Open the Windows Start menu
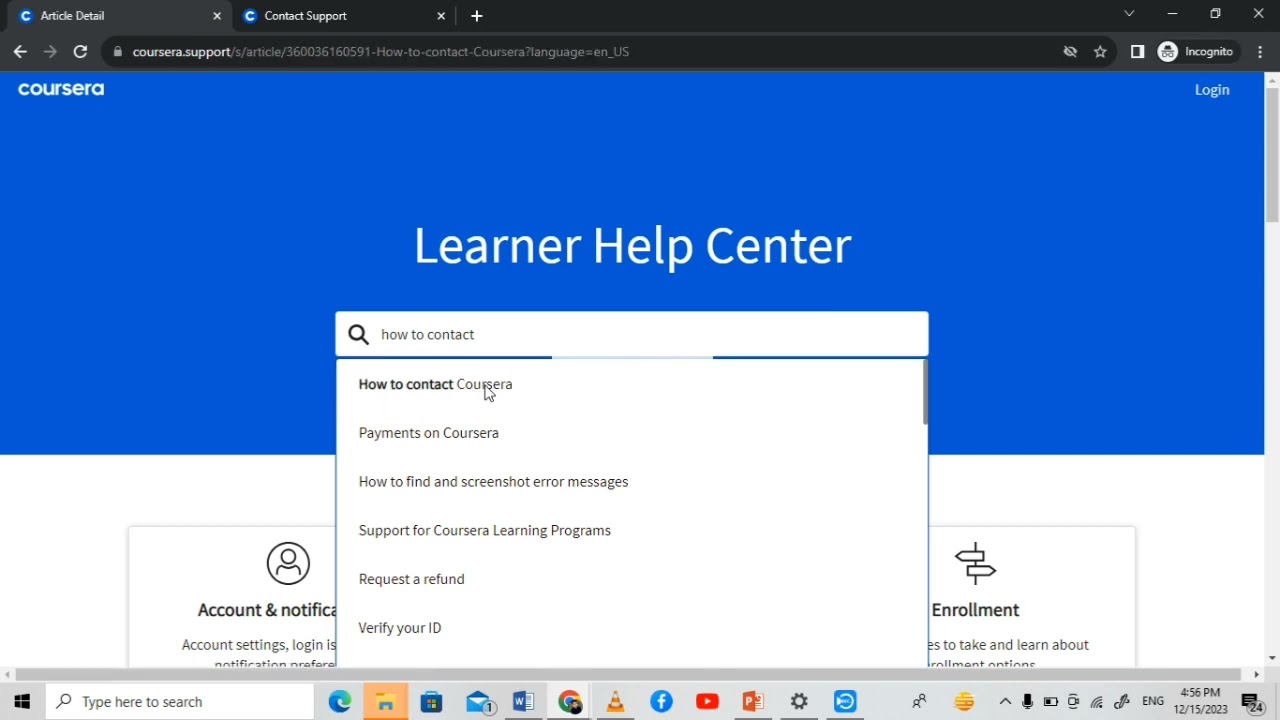Screen dimensions: 1280x720 click(x=22, y=702)
